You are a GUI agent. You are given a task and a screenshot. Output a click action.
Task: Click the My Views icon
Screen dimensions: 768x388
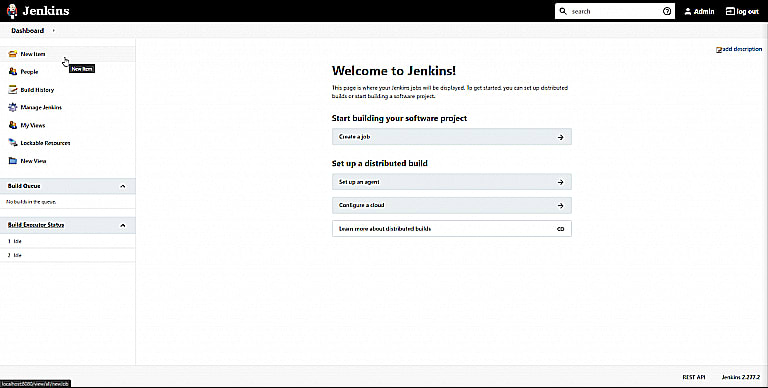(13, 125)
